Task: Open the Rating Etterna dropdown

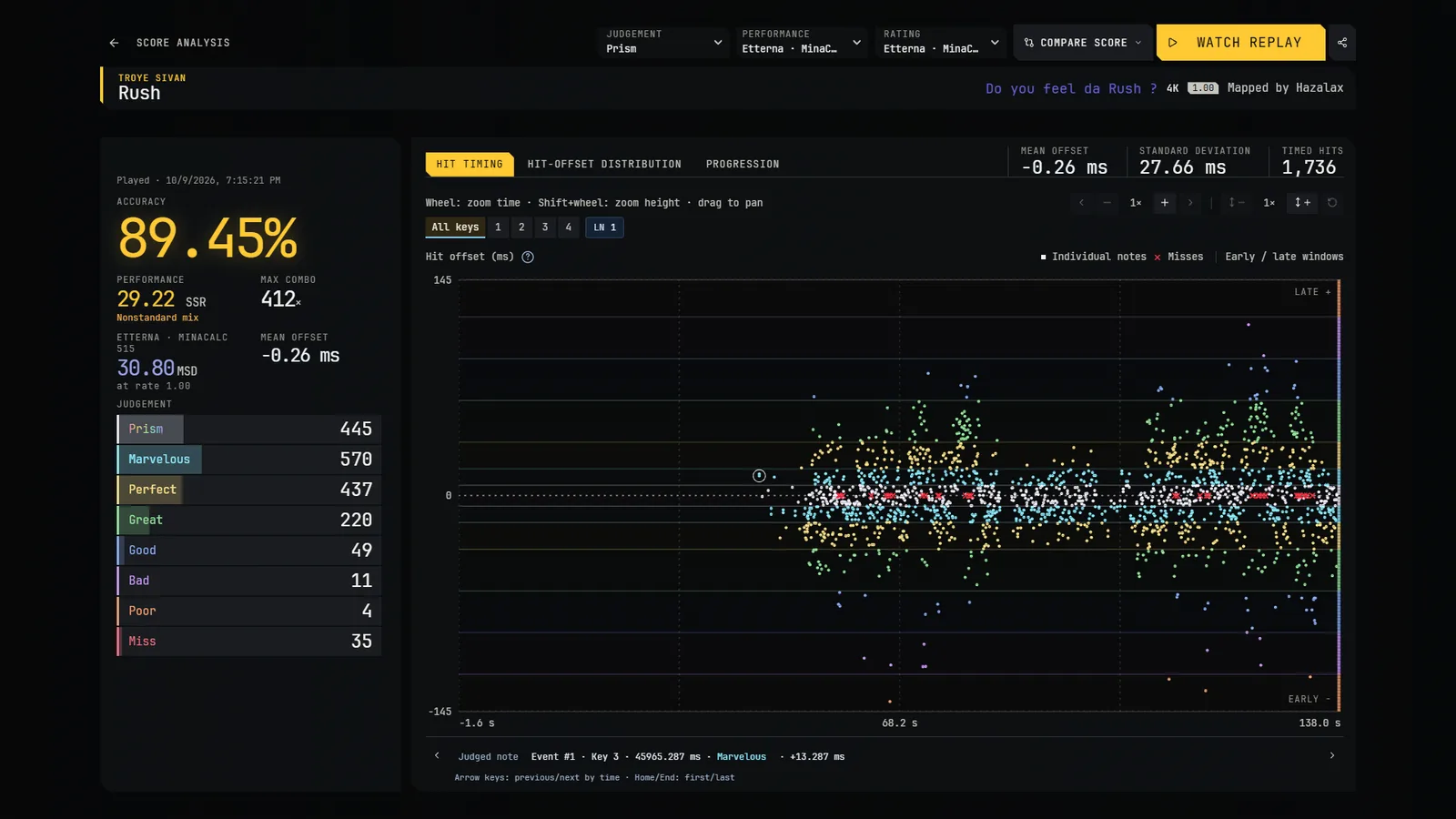Action: tap(943, 42)
